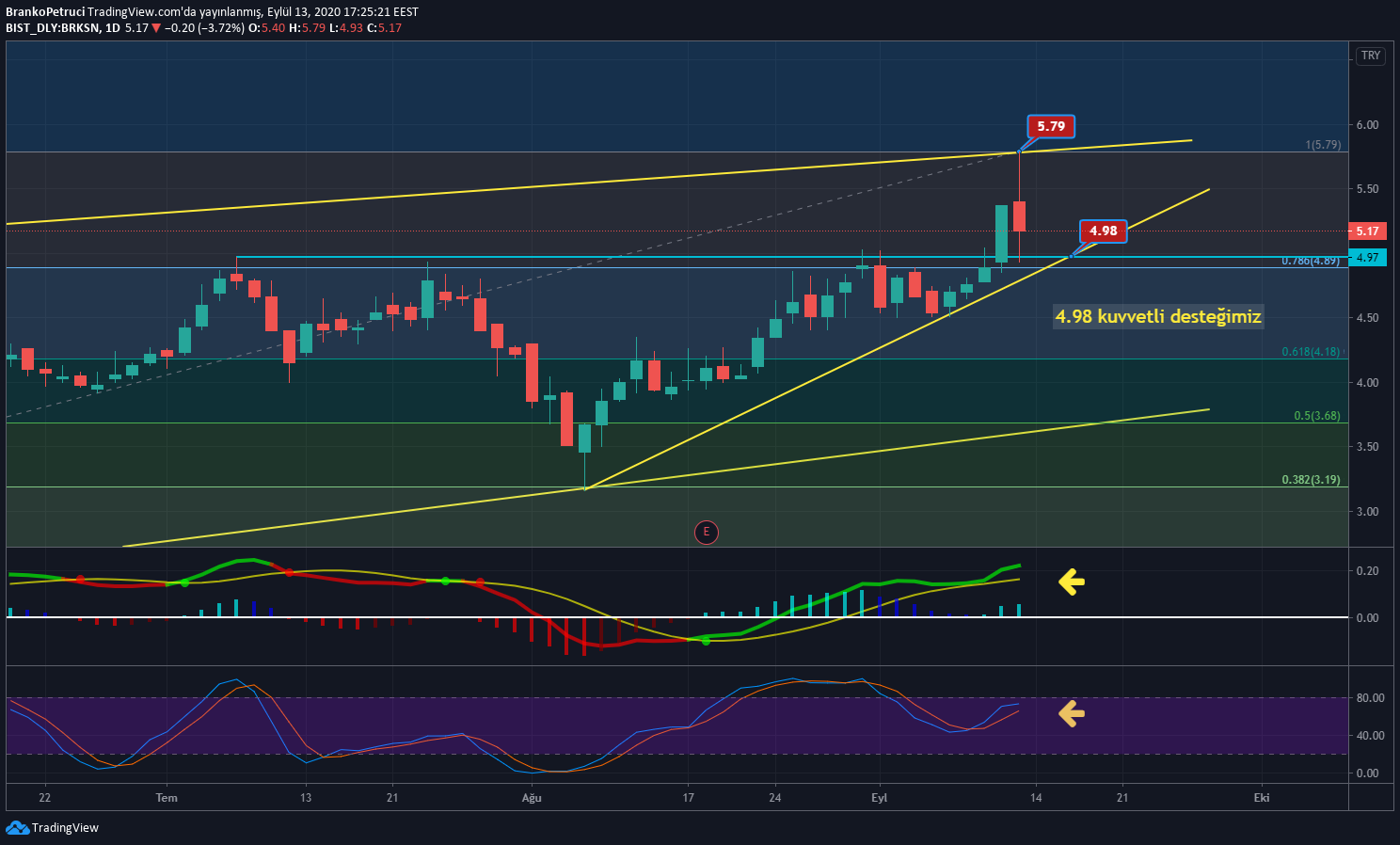This screenshot has height=845, width=1400.
Task: Click date 17 on the time axis
Action: tap(689, 798)
